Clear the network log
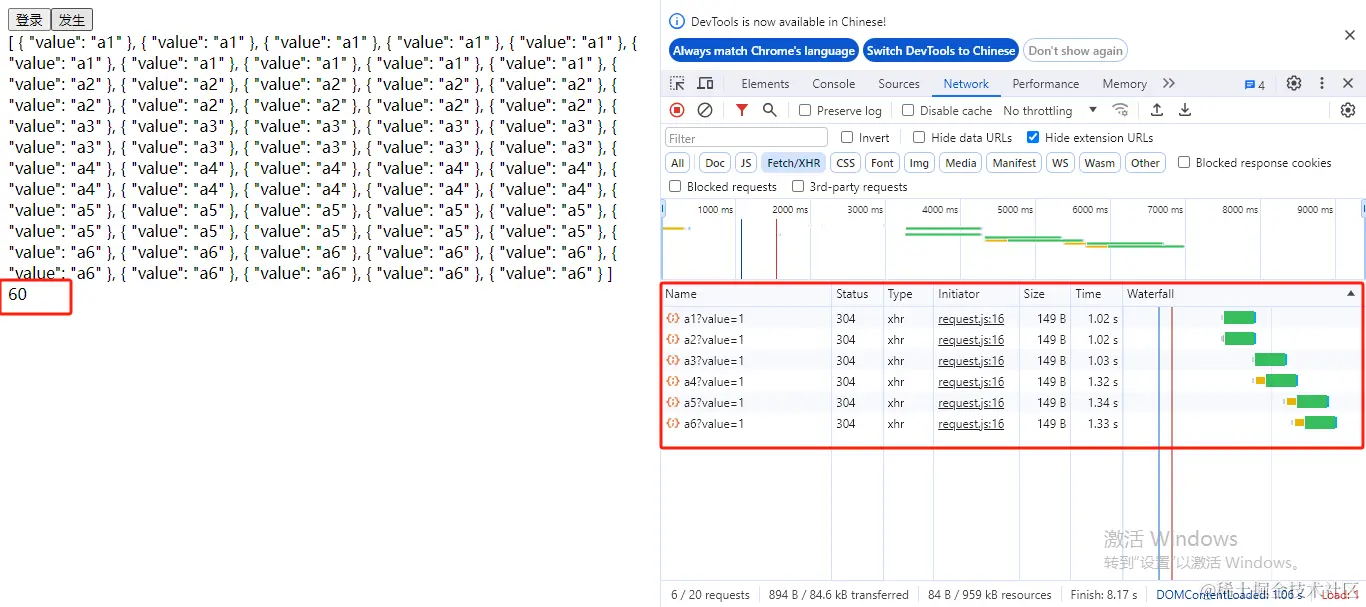The width and height of the screenshot is (1366, 607). (705, 110)
